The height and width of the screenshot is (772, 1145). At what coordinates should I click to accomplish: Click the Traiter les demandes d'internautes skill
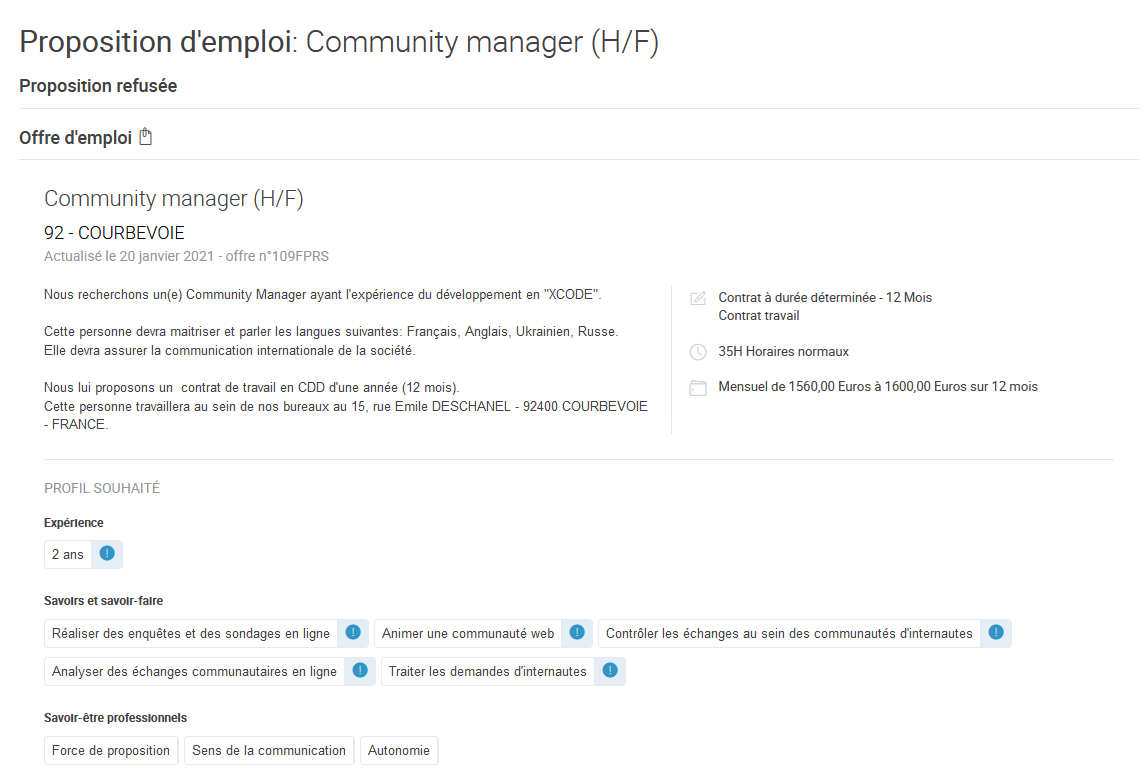coord(488,671)
